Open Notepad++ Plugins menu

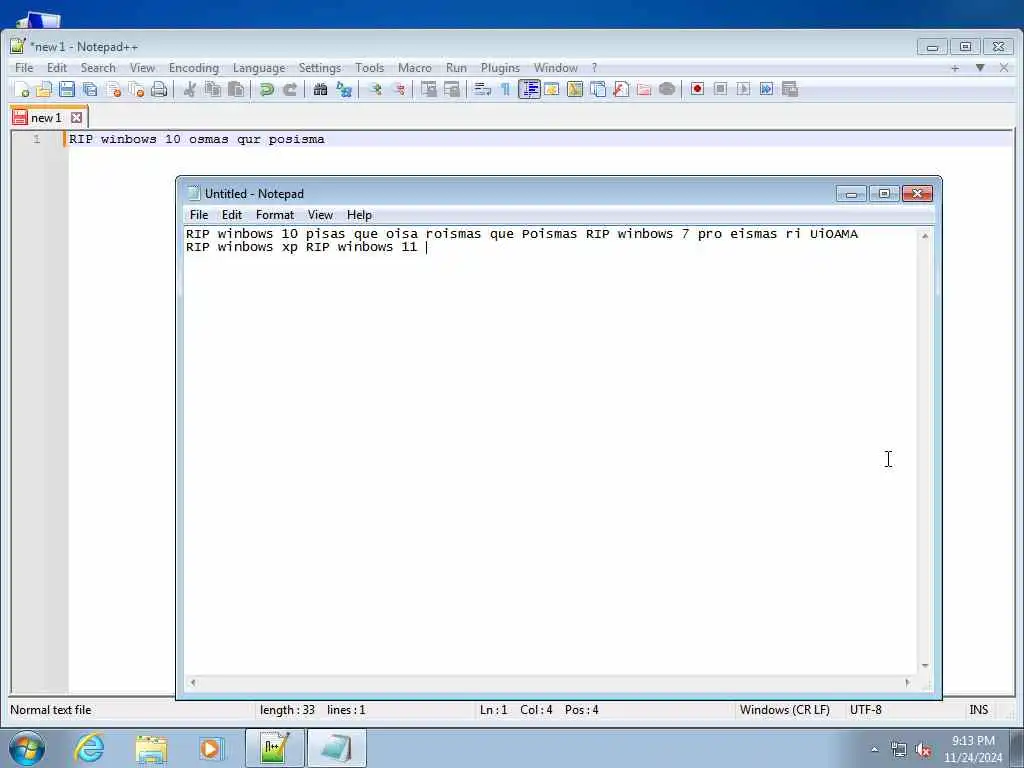500,68
